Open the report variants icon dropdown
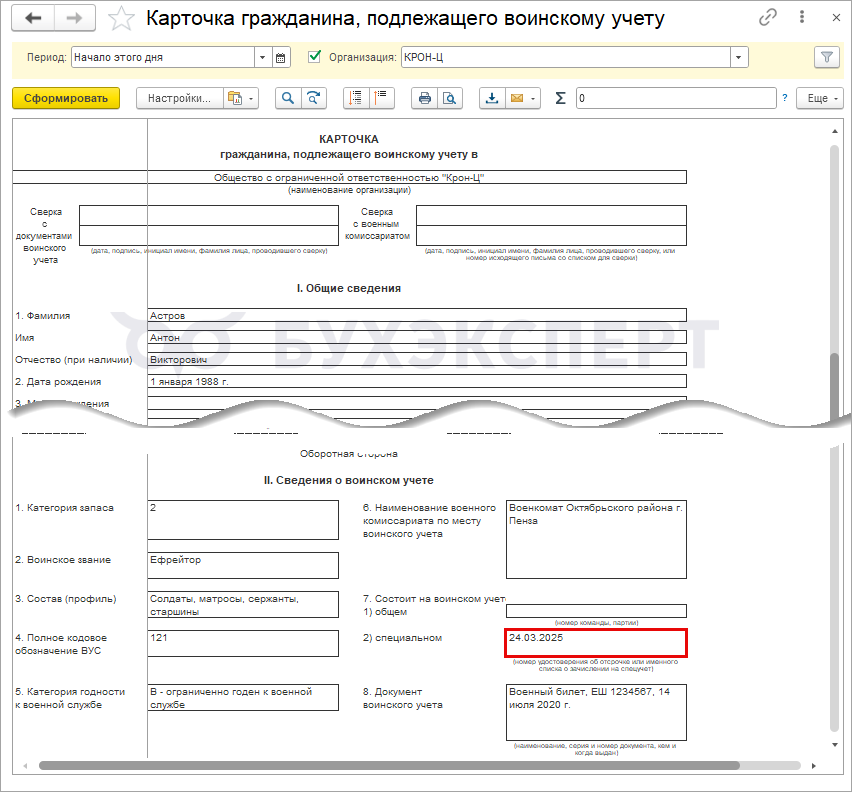 point(241,98)
